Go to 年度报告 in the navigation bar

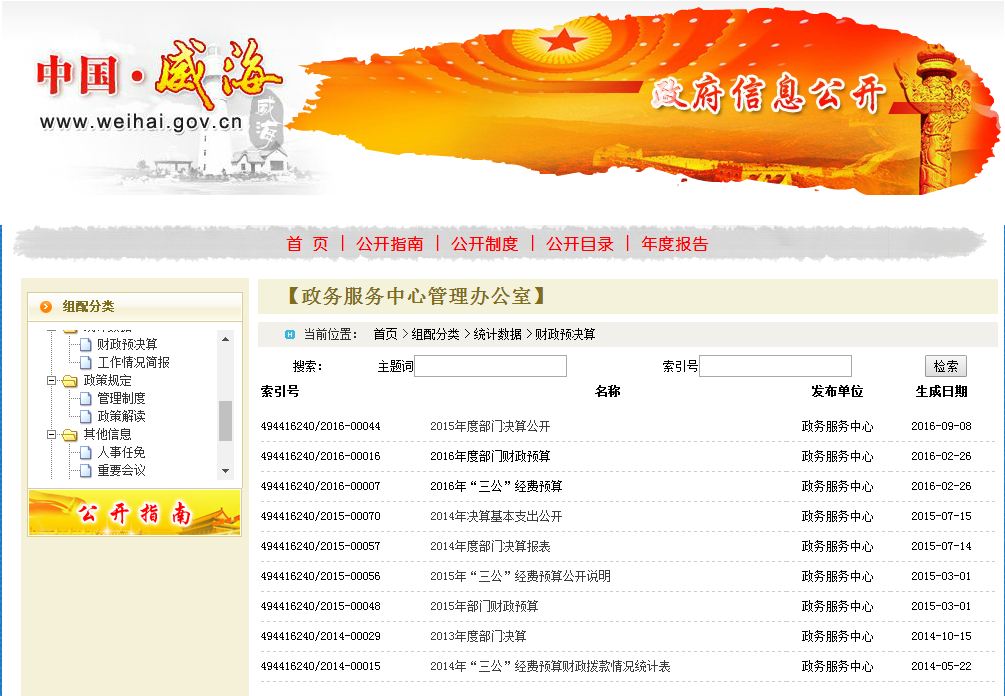point(674,244)
